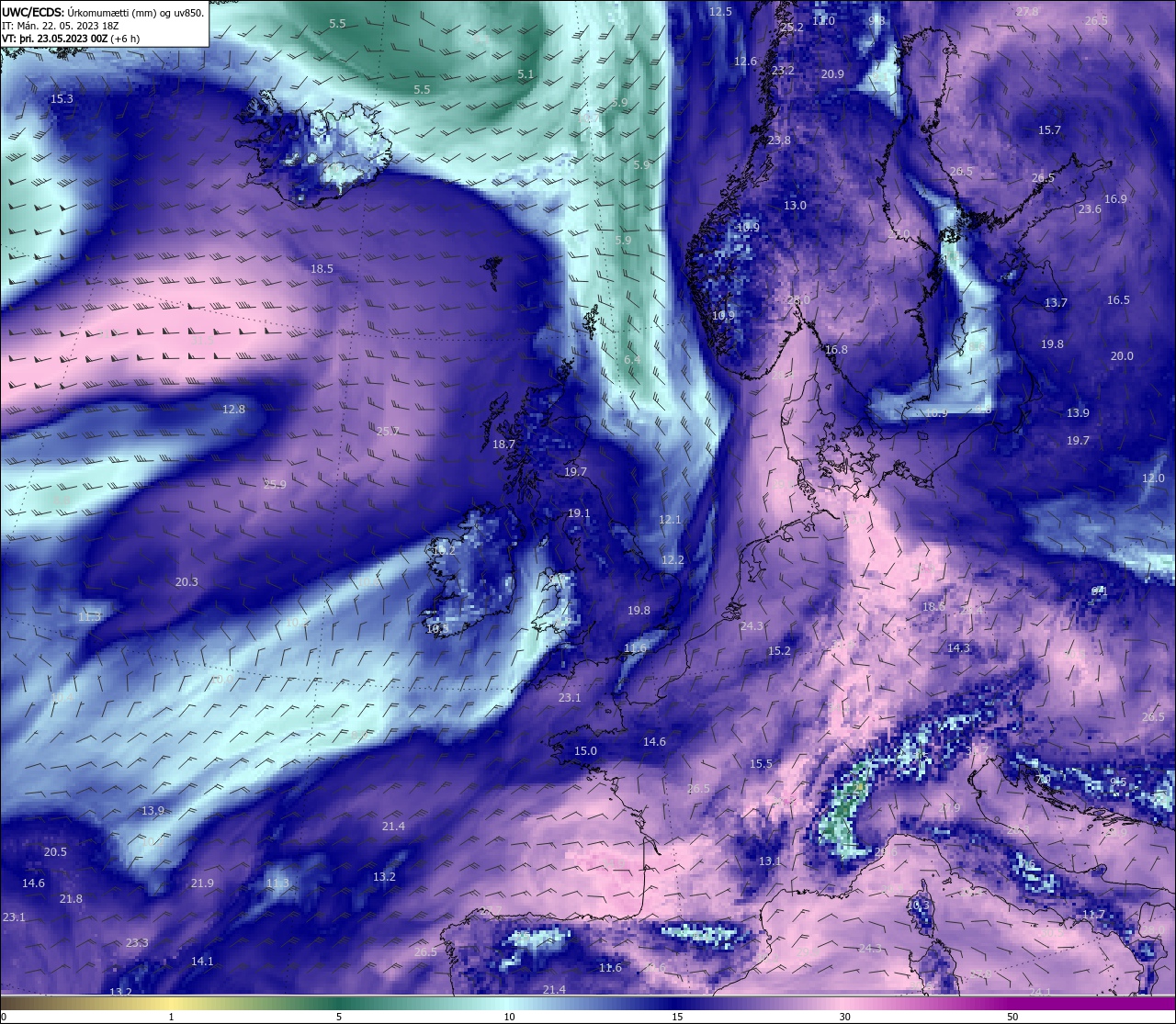This screenshot has height=1024, width=1176.
Task: Click the 15.7 value over Finland
Action: click(x=1049, y=129)
